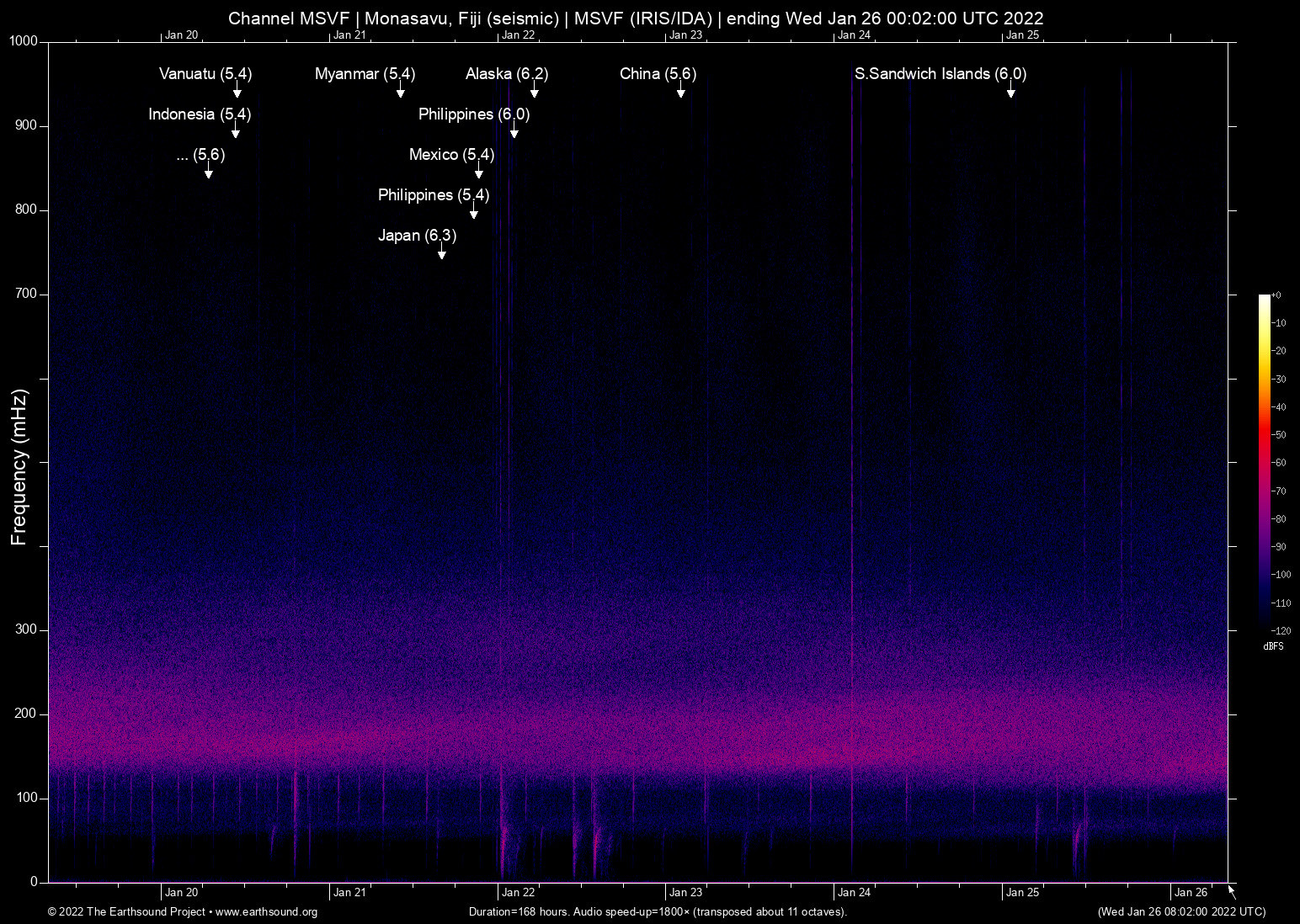Click the arrow marker below Vanuatu (5.4)
This screenshot has height=924, width=1300.
pos(237,91)
